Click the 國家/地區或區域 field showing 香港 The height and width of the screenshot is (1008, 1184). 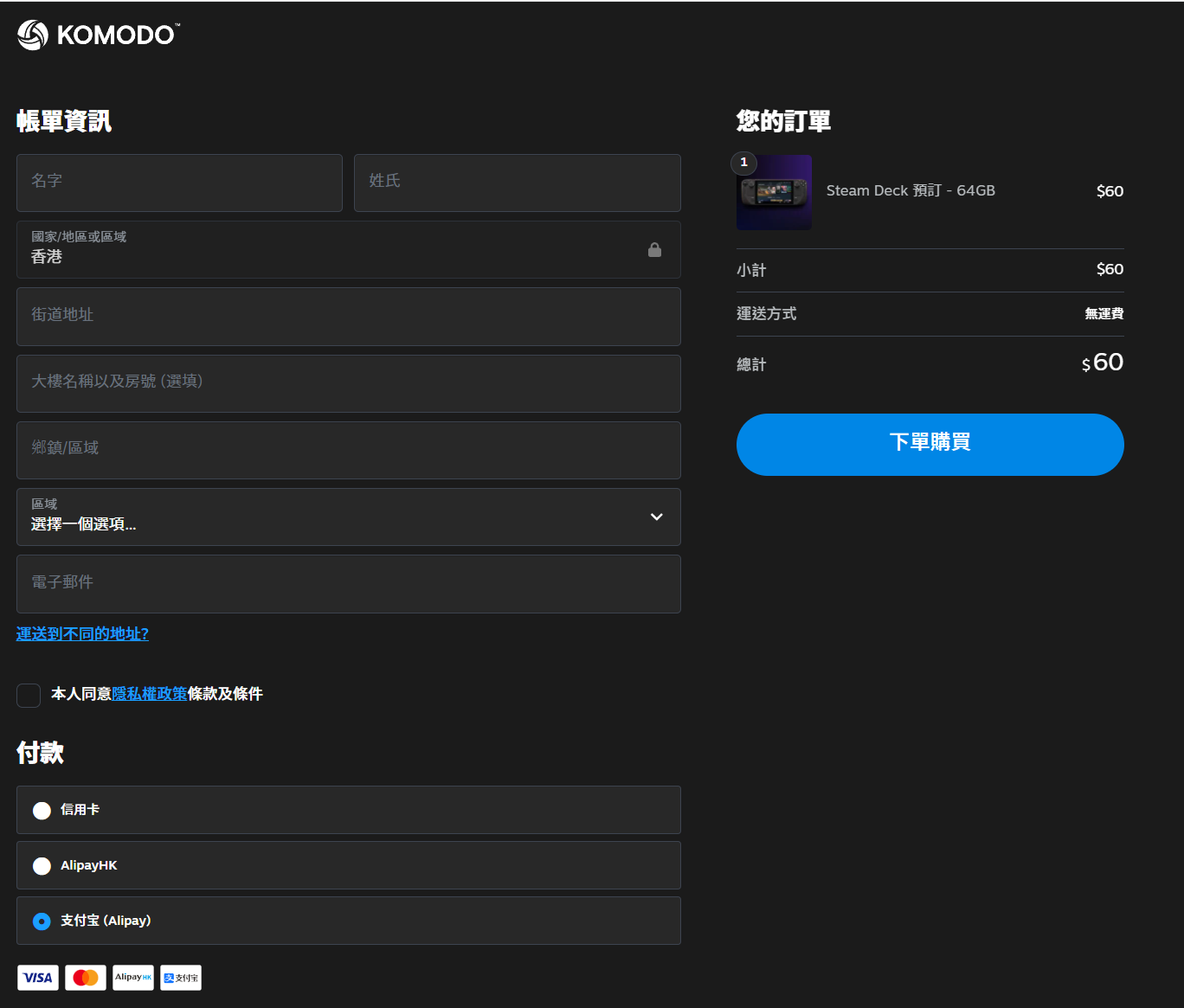pos(349,250)
